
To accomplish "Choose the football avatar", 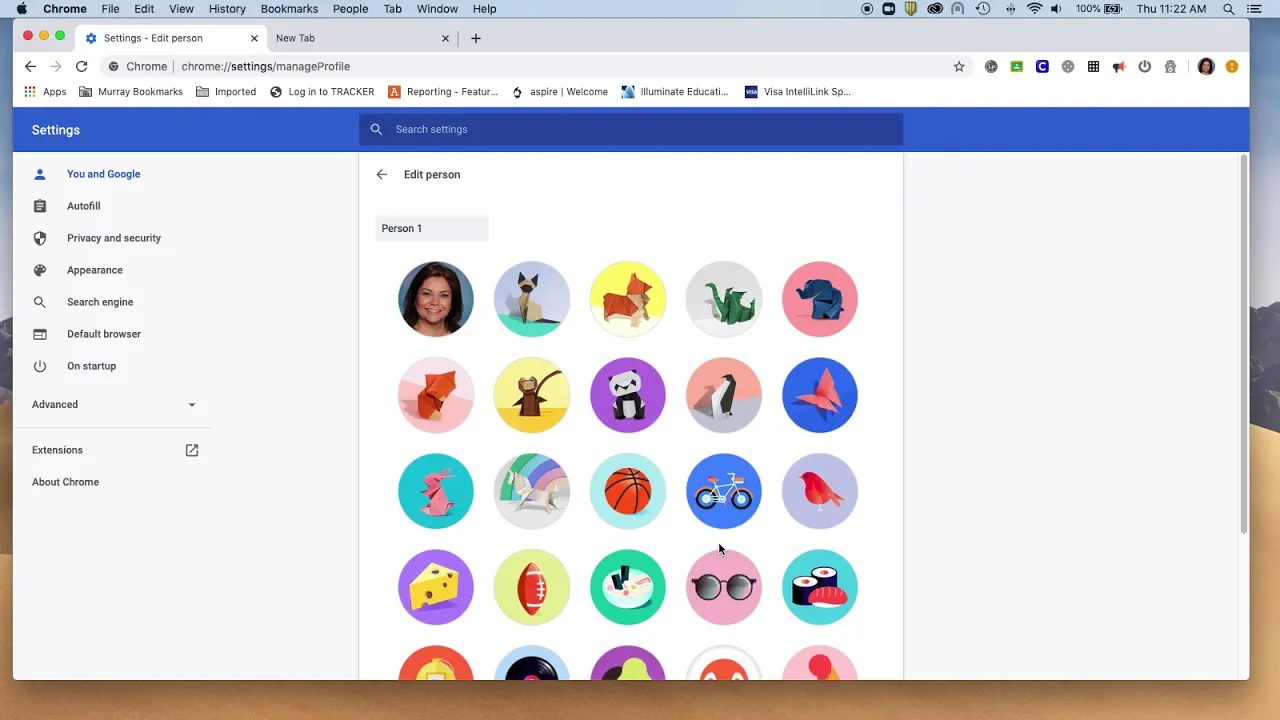I will [532, 587].
